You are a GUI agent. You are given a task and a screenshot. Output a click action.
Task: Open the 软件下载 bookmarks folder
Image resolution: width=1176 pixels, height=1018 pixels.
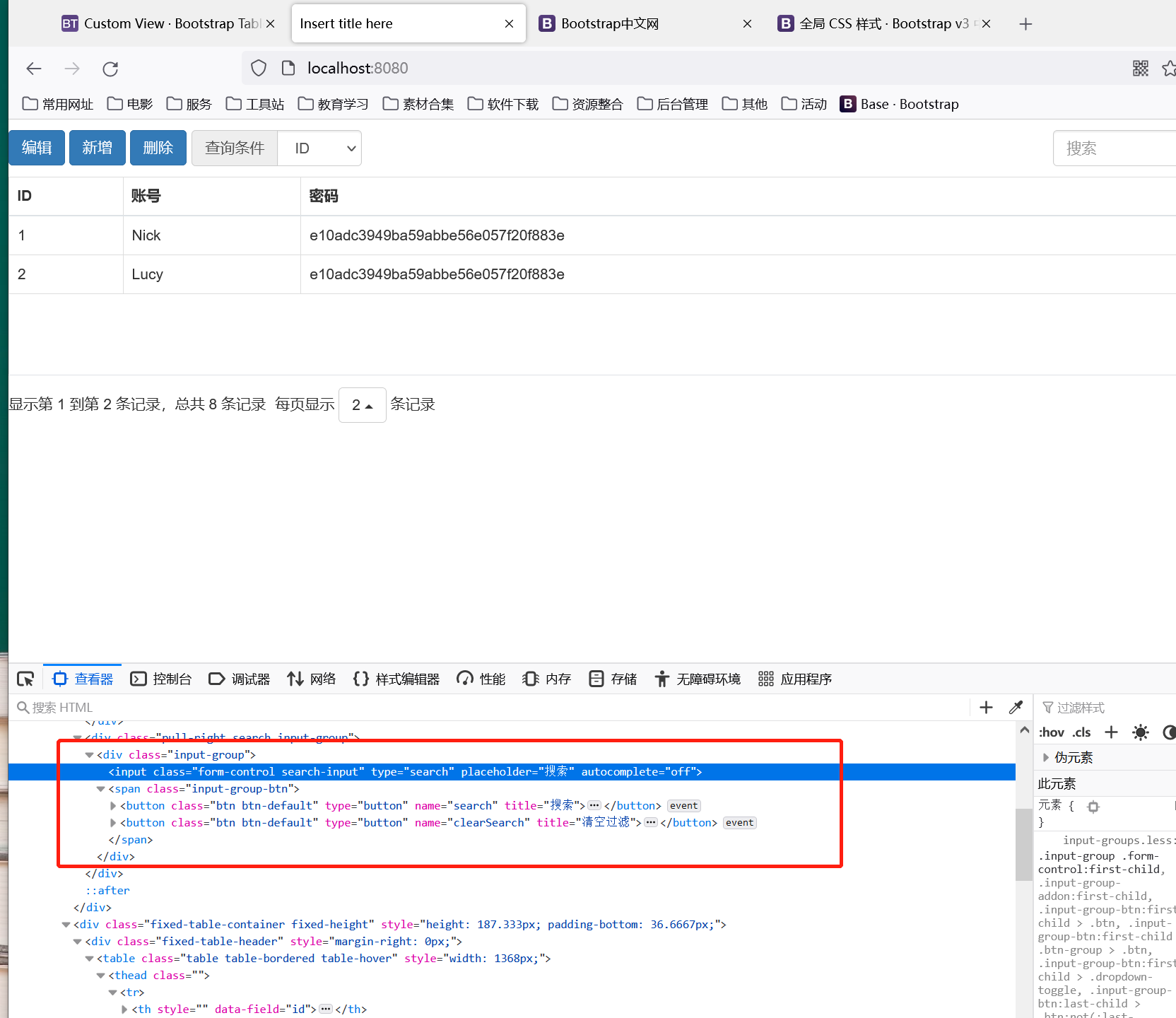(x=503, y=104)
